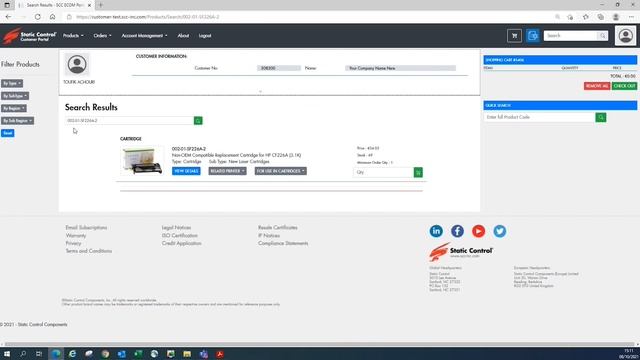Click the search results query field
Screen dimensions: 640x360
tap(129, 121)
